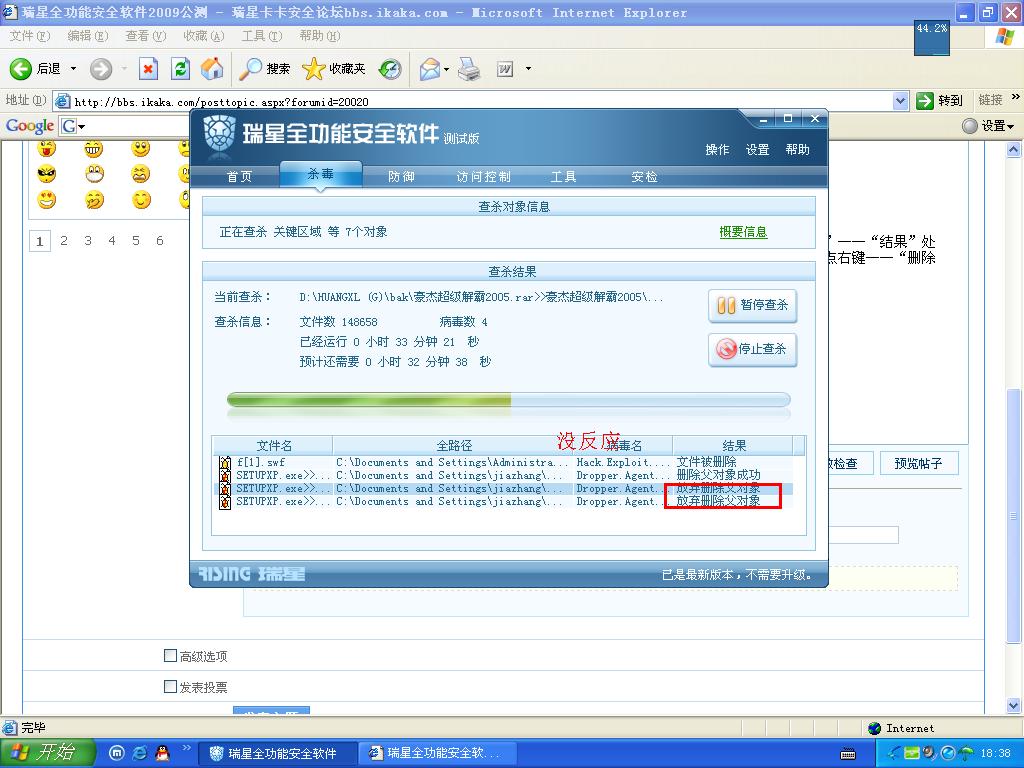Switch to the 安检 tab
This screenshot has width=1024, height=768.
[x=644, y=176]
